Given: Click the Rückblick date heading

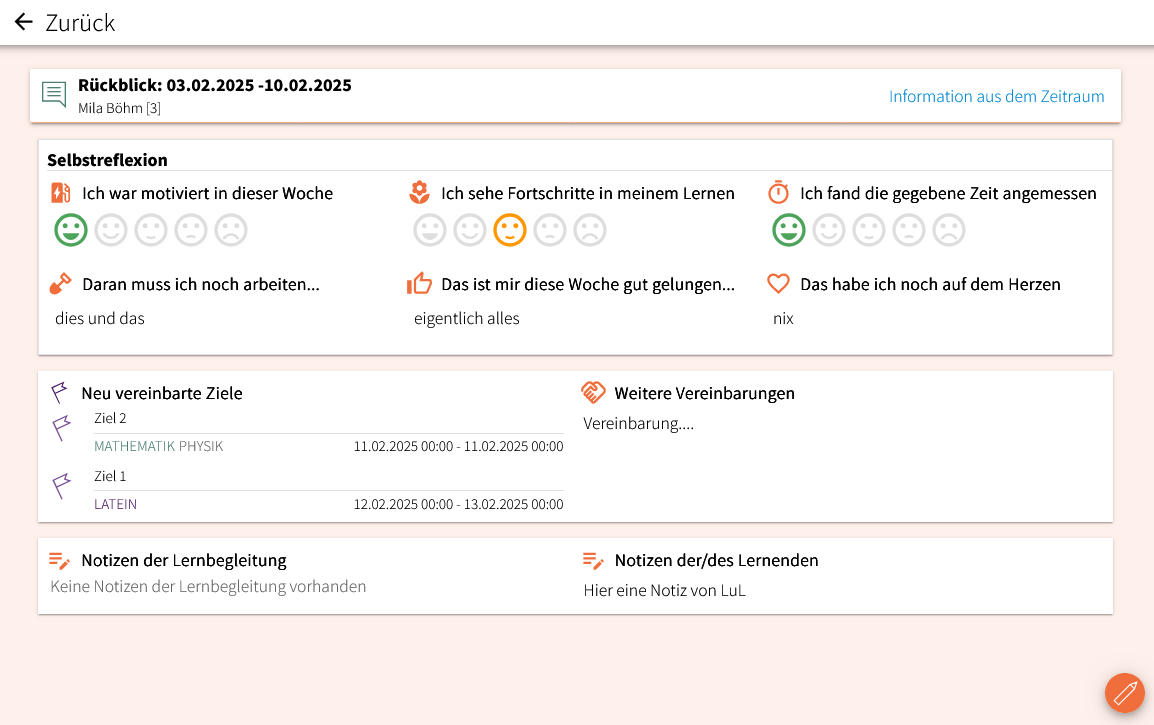Looking at the screenshot, I should pos(215,85).
